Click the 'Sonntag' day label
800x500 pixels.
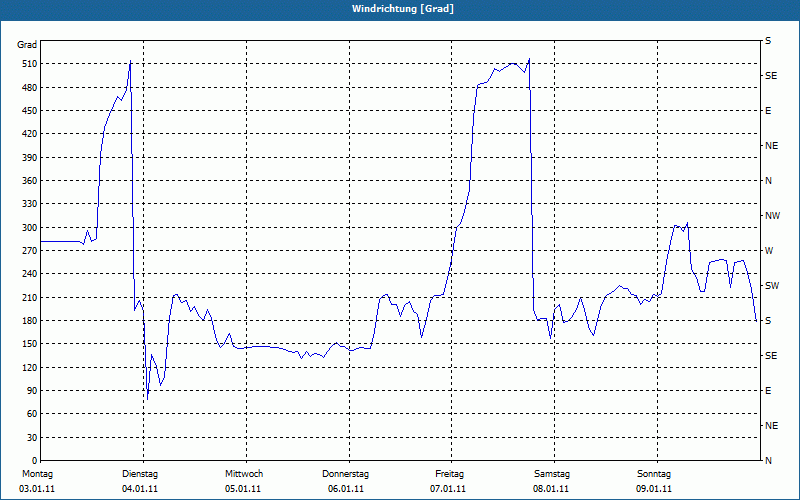[654, 474]
